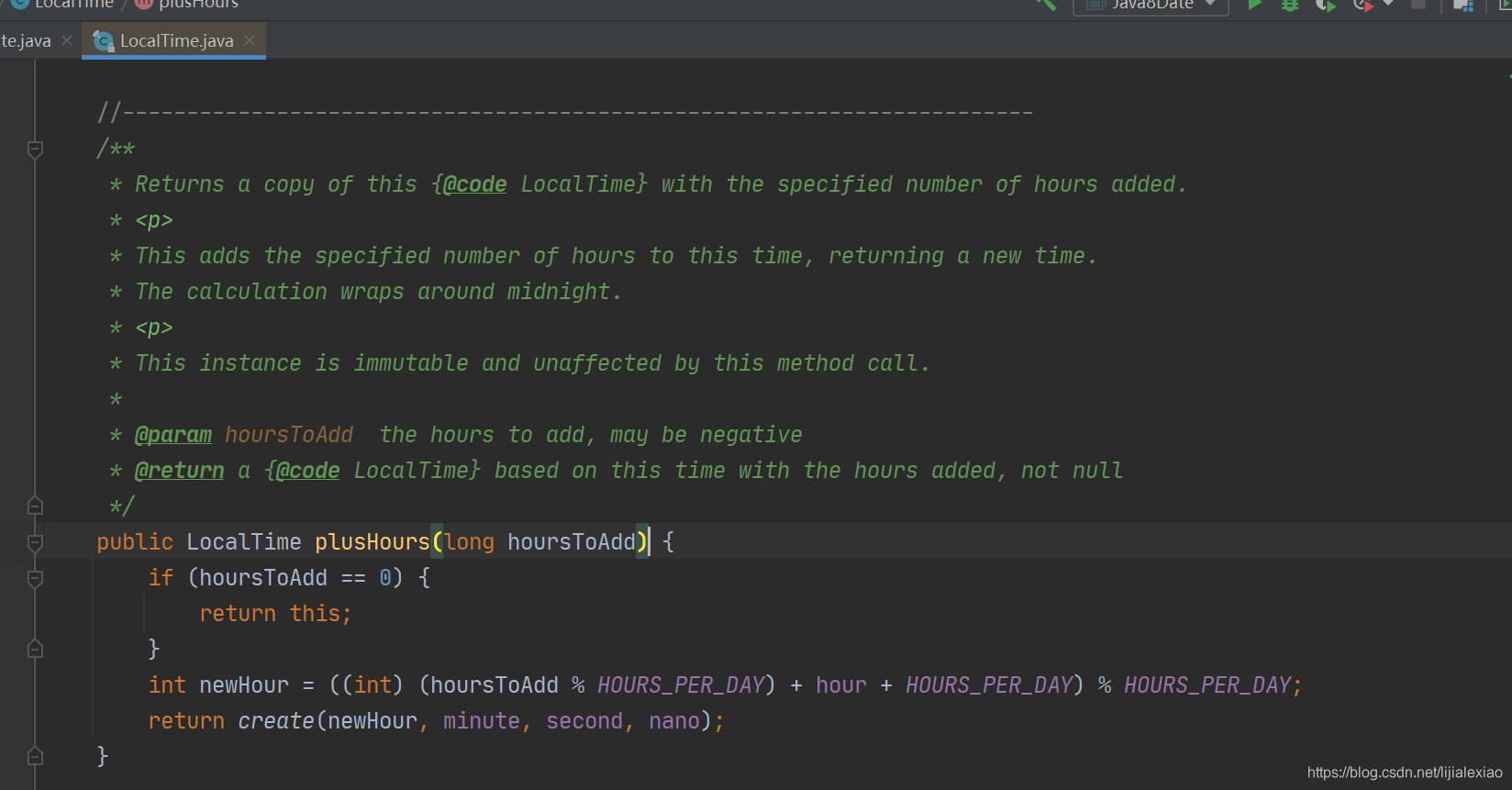Click hoursToAdd in the @param comment
Viewport: 1512px width, 790px height.
tap(289, 435)
